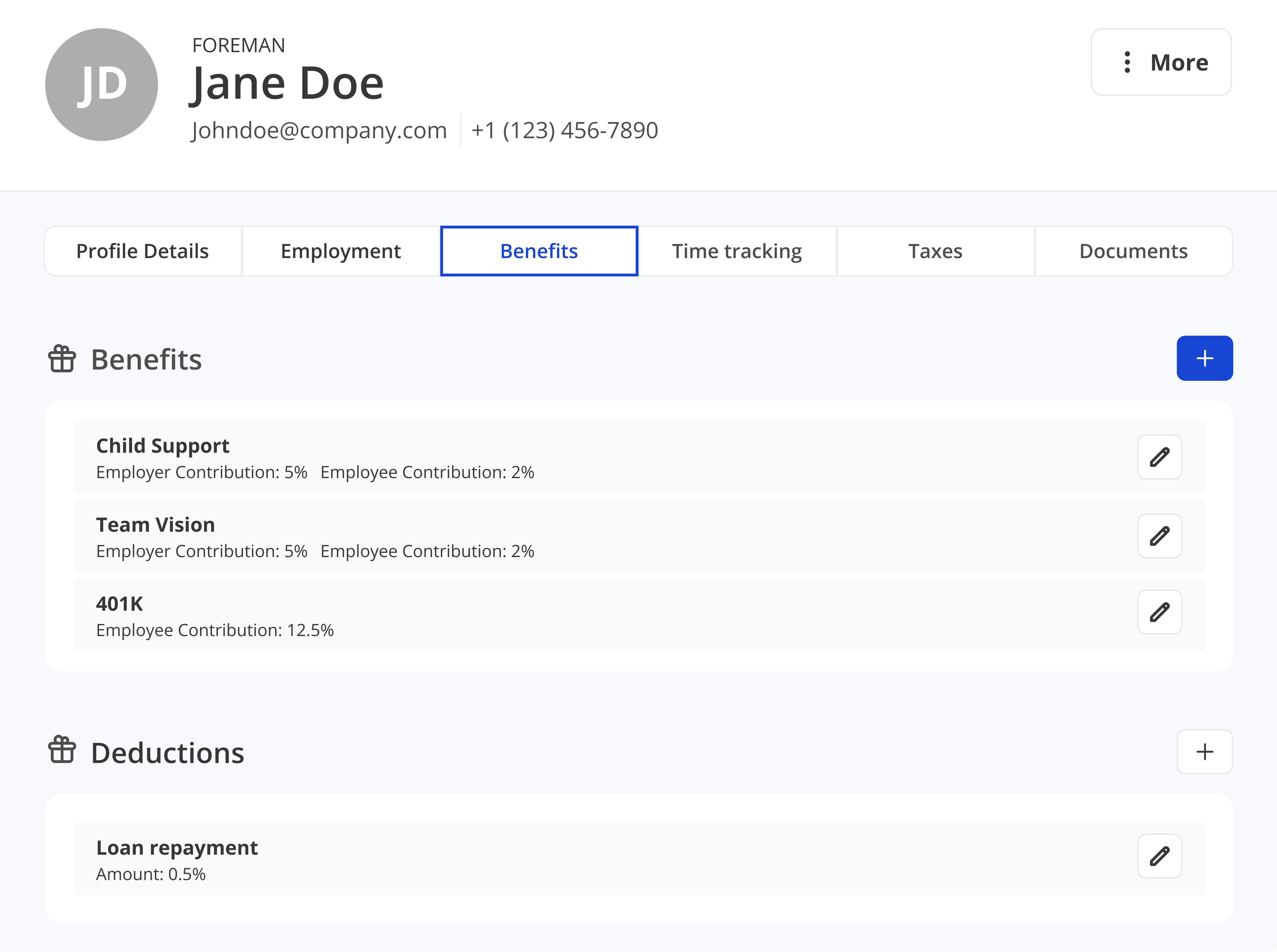Switch to the Profile Details tab

143,251
